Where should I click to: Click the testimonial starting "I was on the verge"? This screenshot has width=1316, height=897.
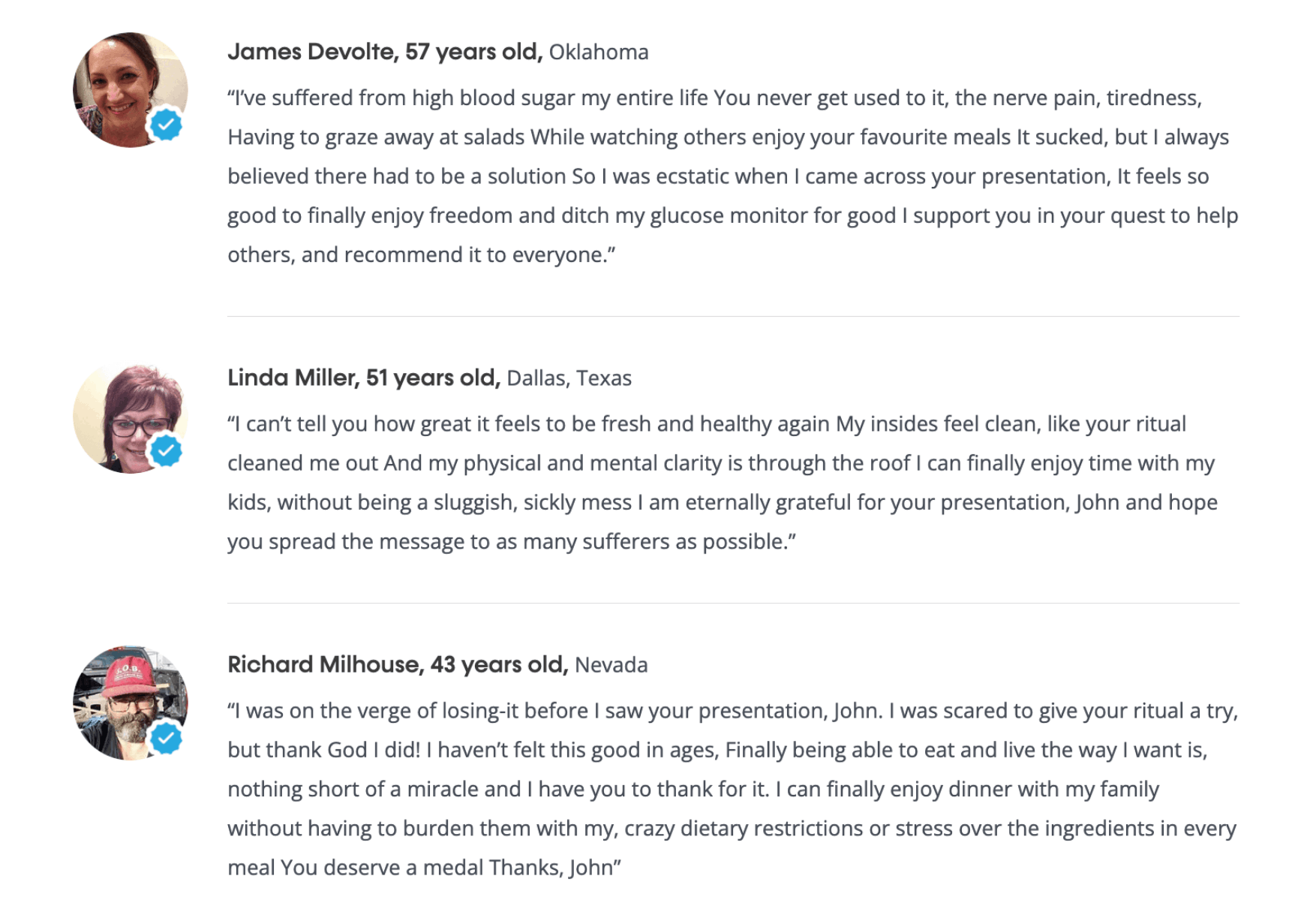click(733, 789)
